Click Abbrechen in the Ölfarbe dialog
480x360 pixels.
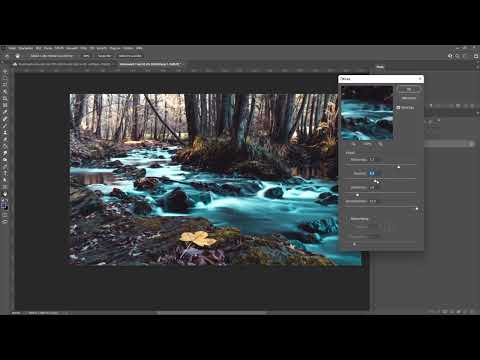[409, 98]
